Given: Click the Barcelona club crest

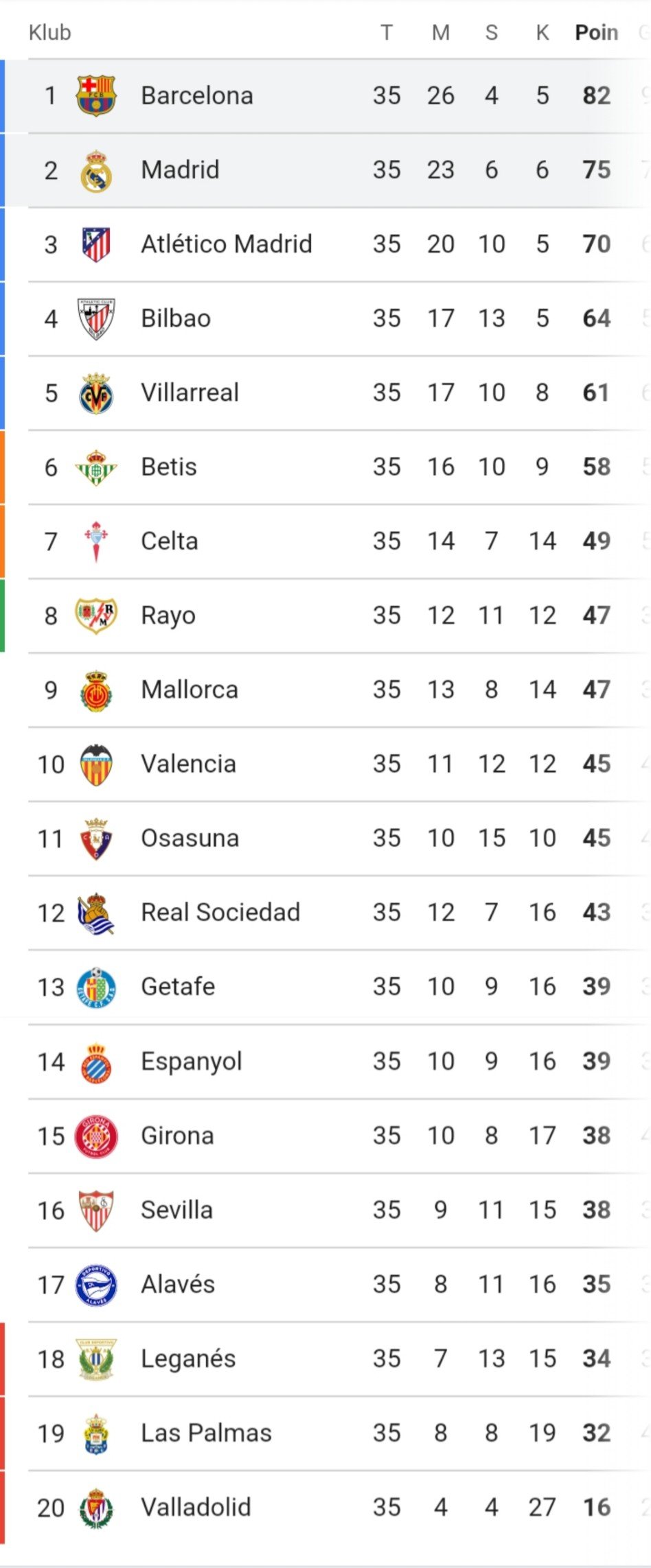Looking at the screenshot, I should pyautogui.click(x=96, y=95).
